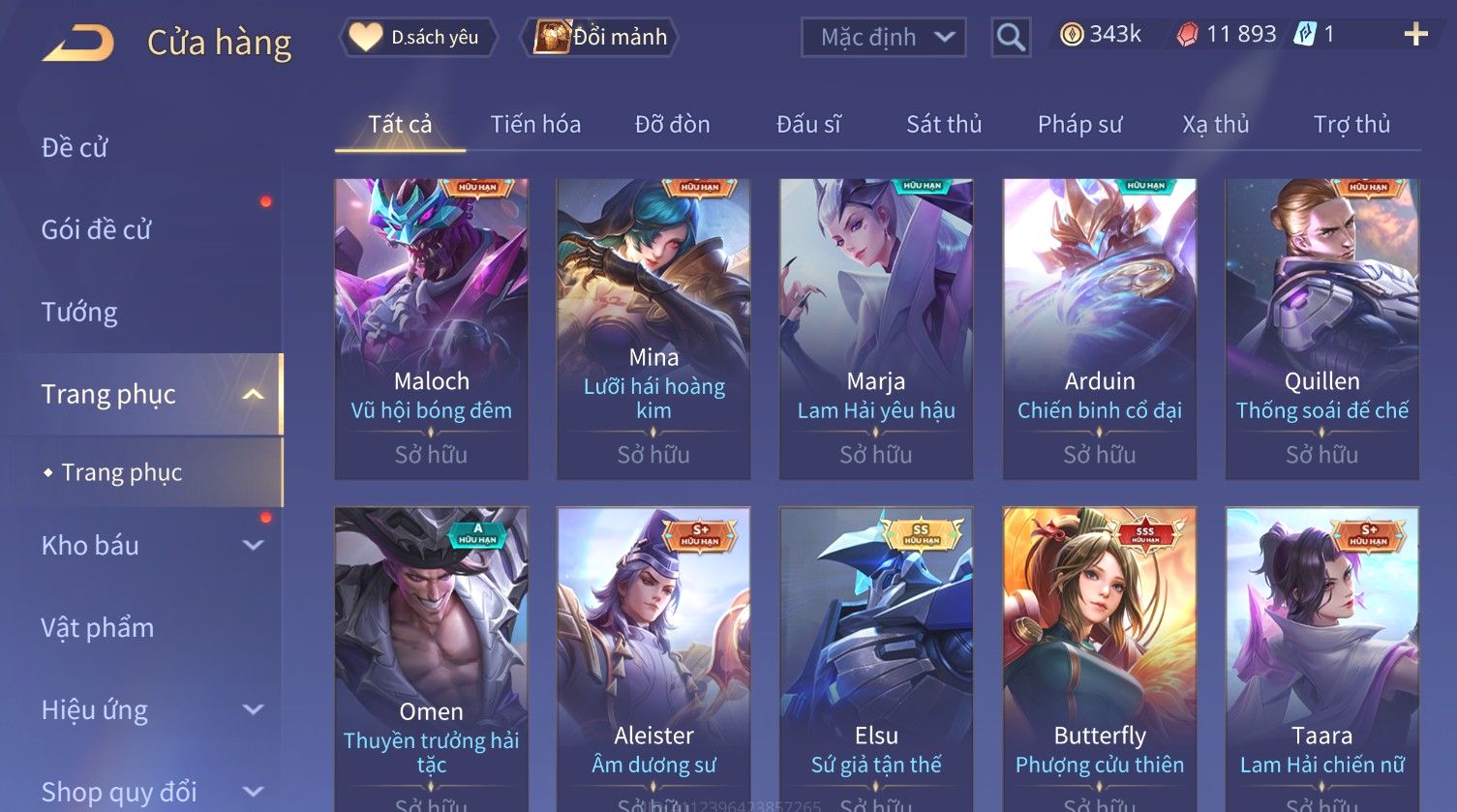The image size is (1457, 812).
Task: Collapse the Trang phục sidebar section
Action: click(x=253, y=394)
